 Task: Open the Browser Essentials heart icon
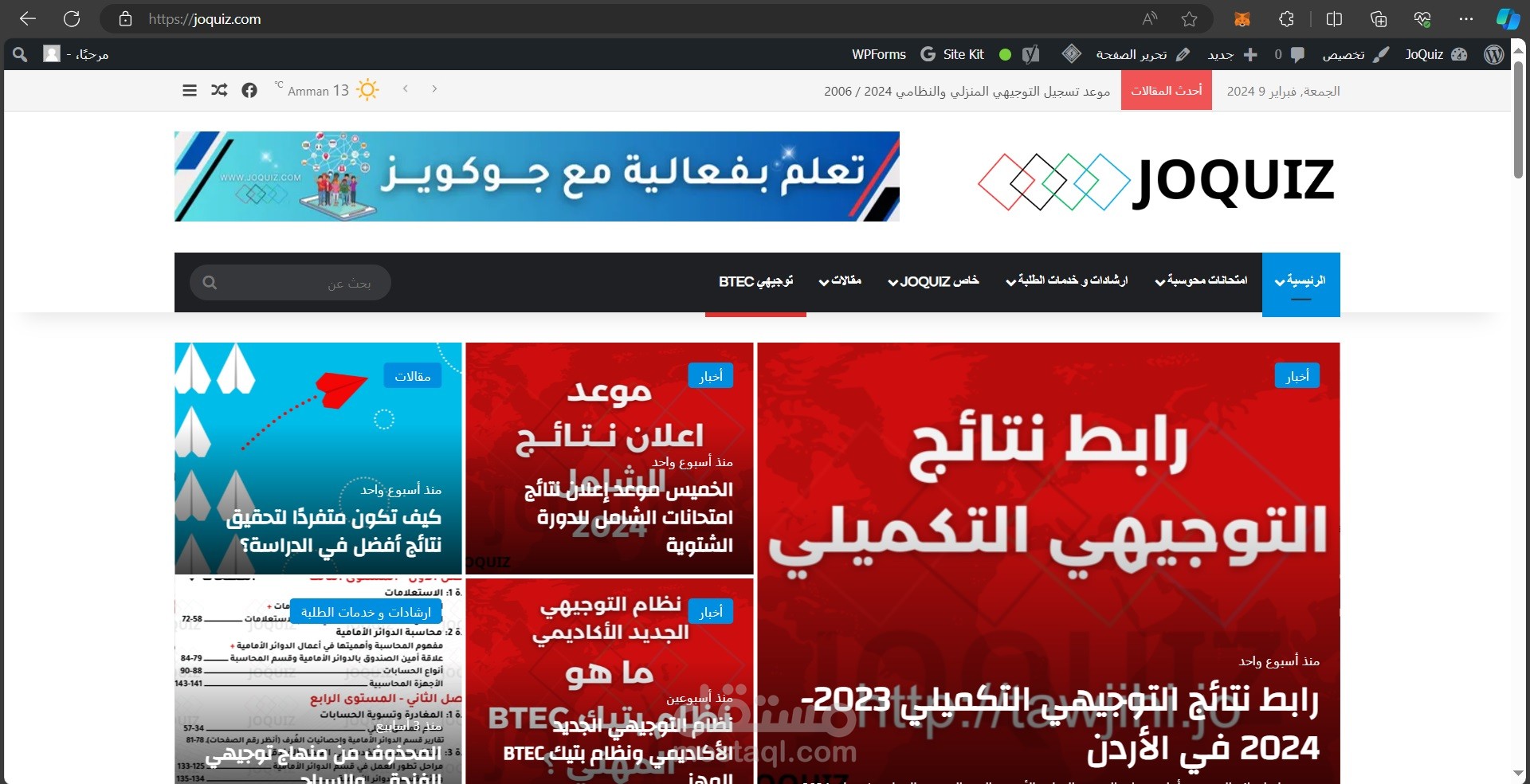(x=1422, y=19)
